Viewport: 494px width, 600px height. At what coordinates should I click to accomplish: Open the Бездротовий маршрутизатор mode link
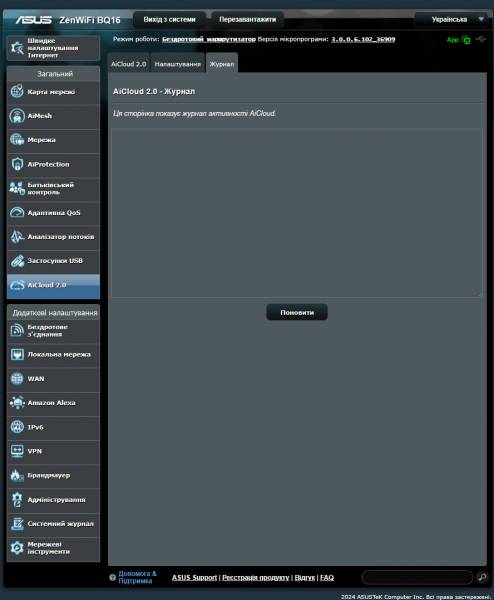pos(209,39)
